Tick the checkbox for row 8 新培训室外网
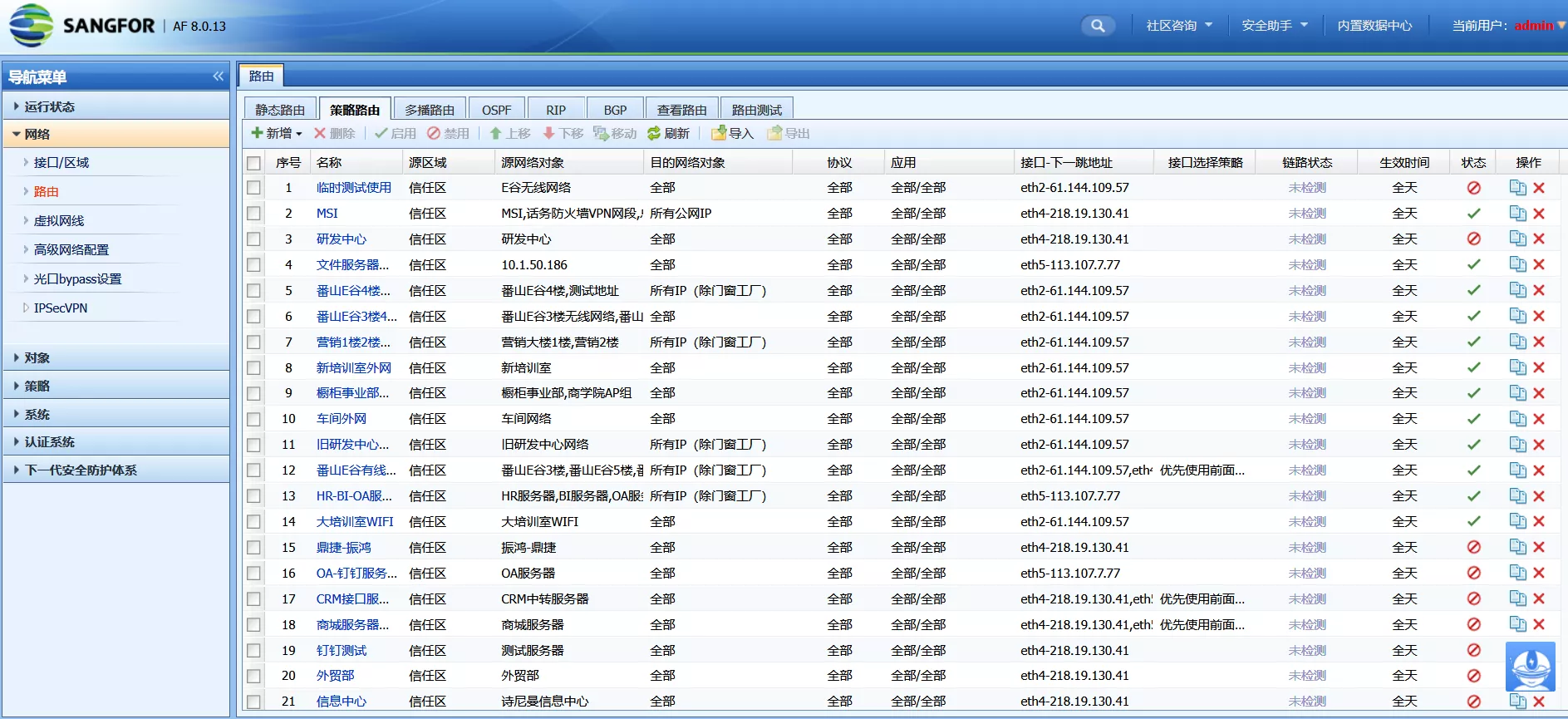Image resolution: width=1568 pixels, height=719 pixels. point(253,368)
